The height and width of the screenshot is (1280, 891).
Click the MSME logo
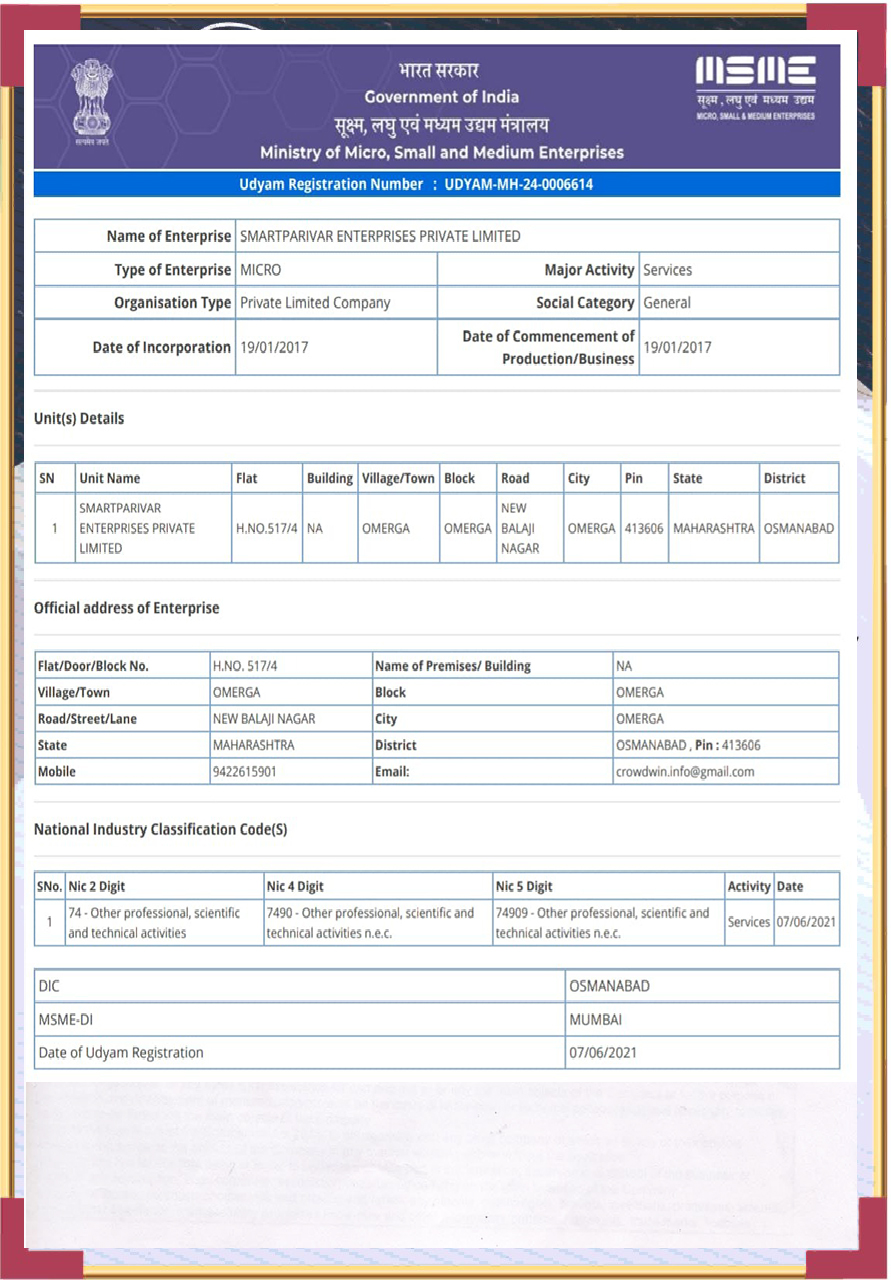click(x=755, y=88)
